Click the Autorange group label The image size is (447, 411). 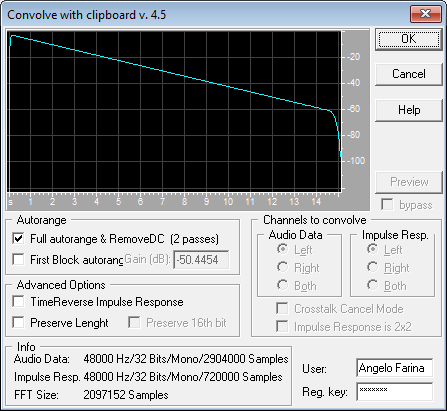point(41,220)
